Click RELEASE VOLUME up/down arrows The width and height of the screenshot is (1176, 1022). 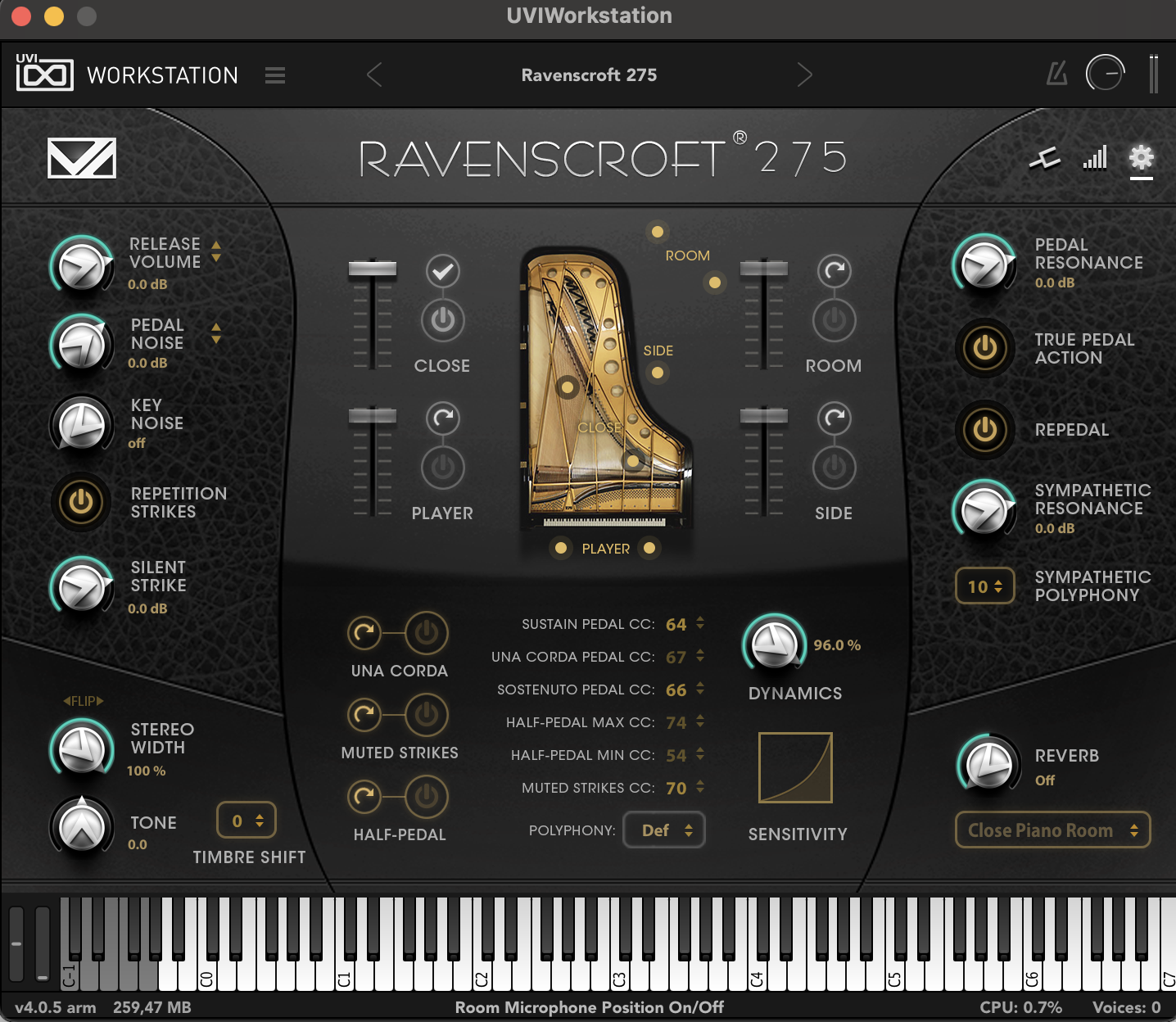coord(216,251)
